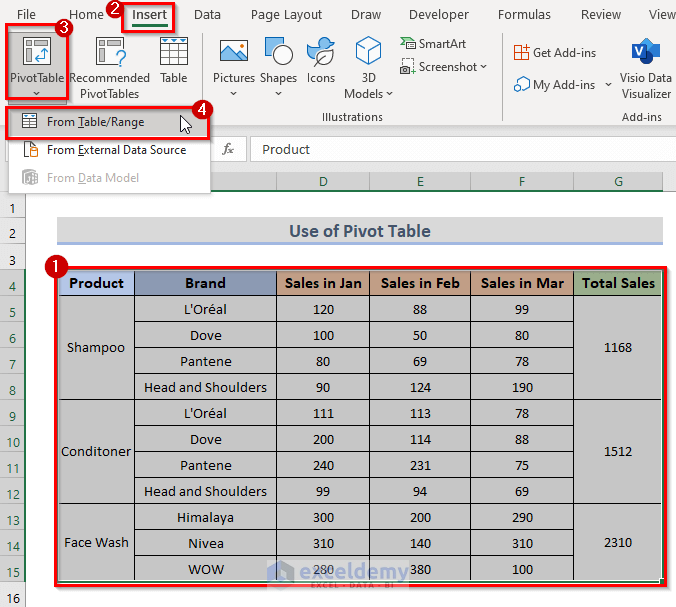Image resolution: width=676 pixels, height=607 pixels.
Task: Expand the My Add-ins dropdown arrow
Action: click(608, 85)
